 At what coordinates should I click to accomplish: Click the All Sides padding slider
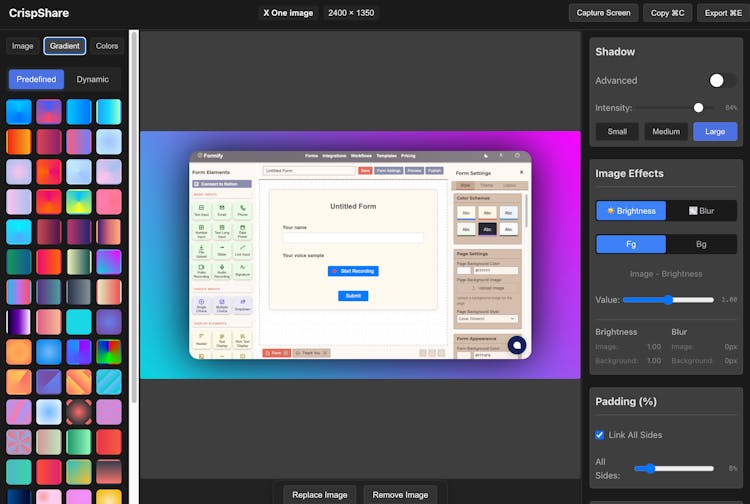click(x=670, y=468)
